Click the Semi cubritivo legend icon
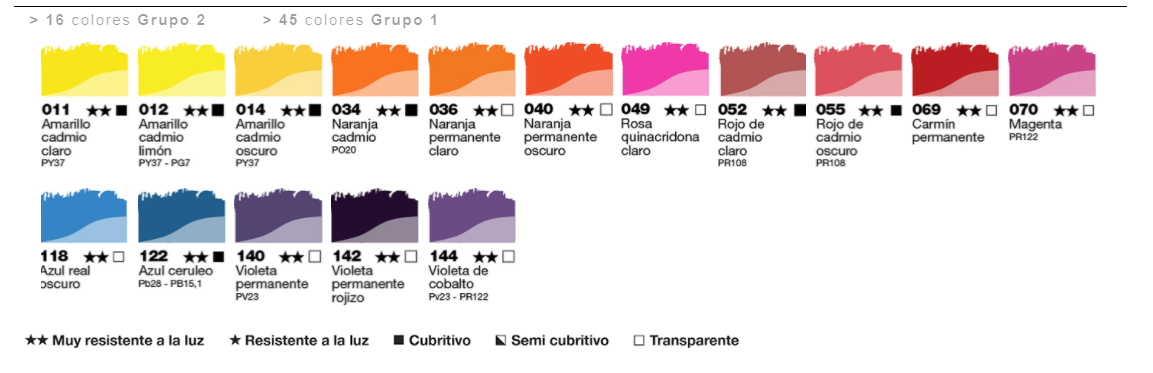 pos(501,341)
